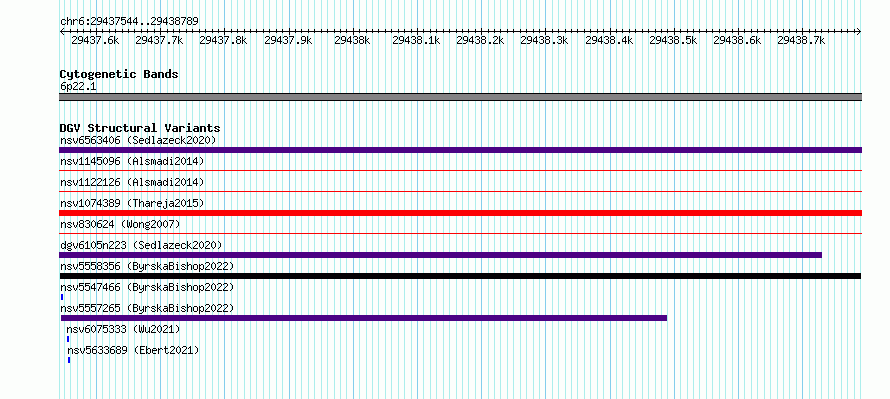Click the thin red nsv830624 variant line

pos(460,233)
